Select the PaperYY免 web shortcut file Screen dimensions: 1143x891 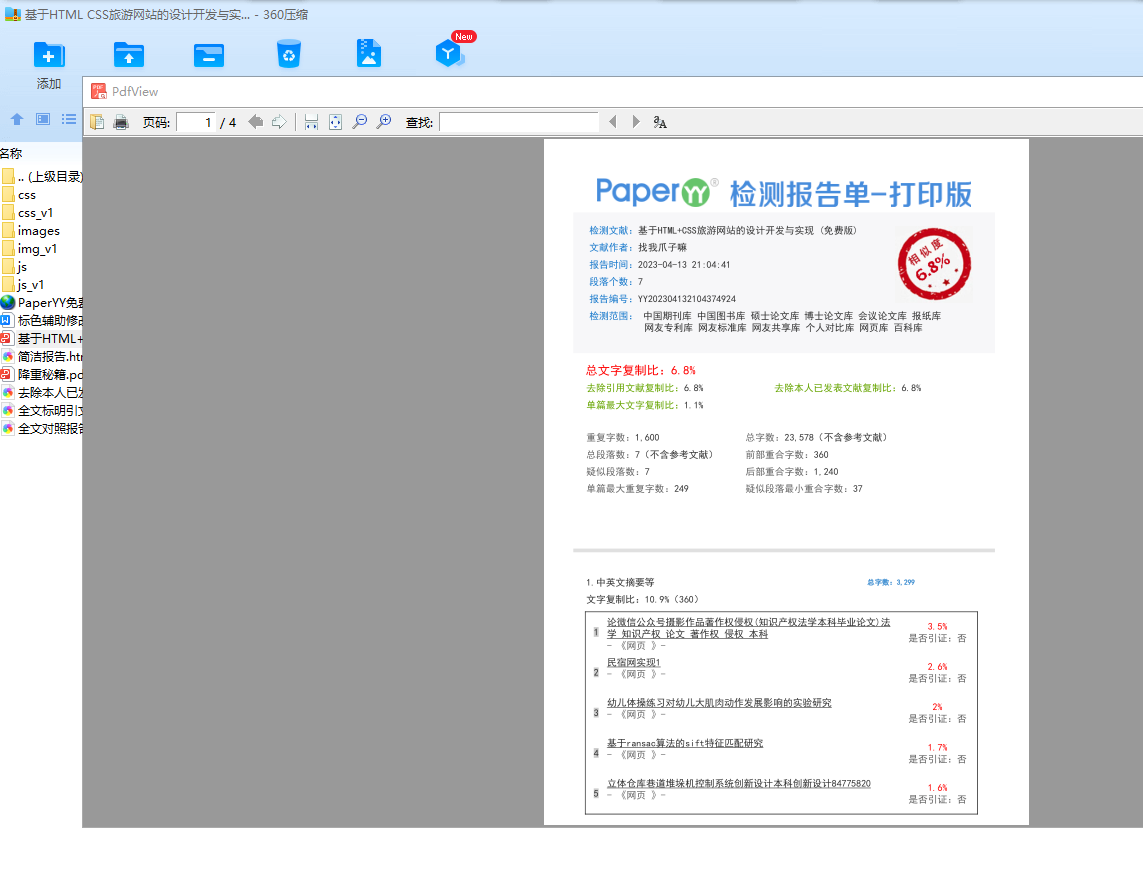[x=42, y=303]
